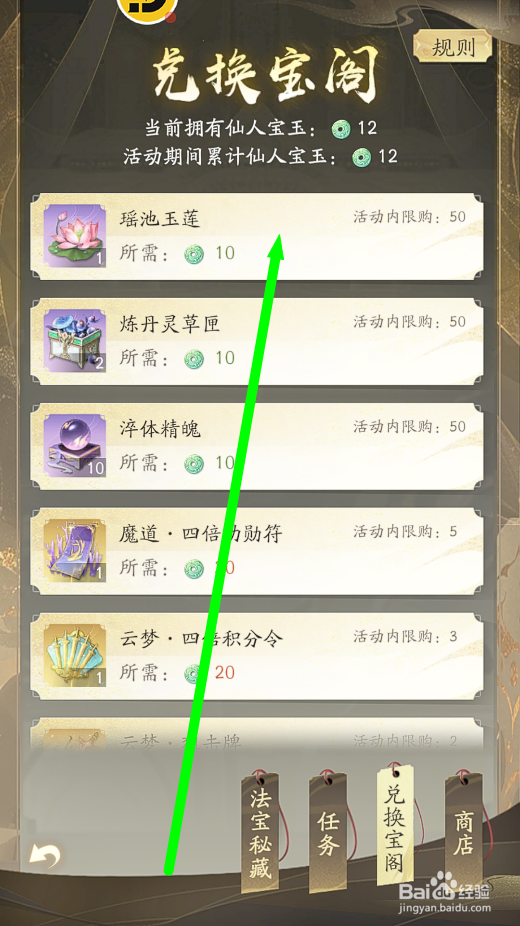Tap the jade coin beside 活动期间累计仙人宝玉
Viewport: 520px width, 926px height.
361,157
